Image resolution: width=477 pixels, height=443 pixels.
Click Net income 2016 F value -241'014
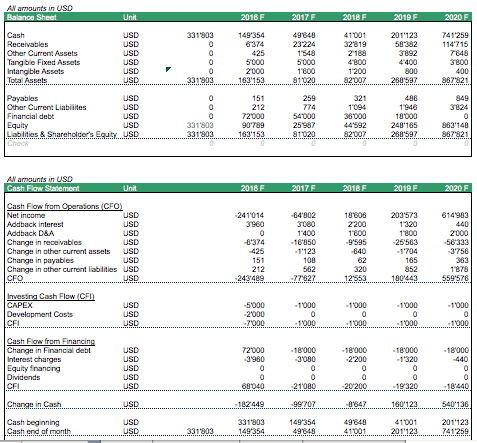pos(249,215)
